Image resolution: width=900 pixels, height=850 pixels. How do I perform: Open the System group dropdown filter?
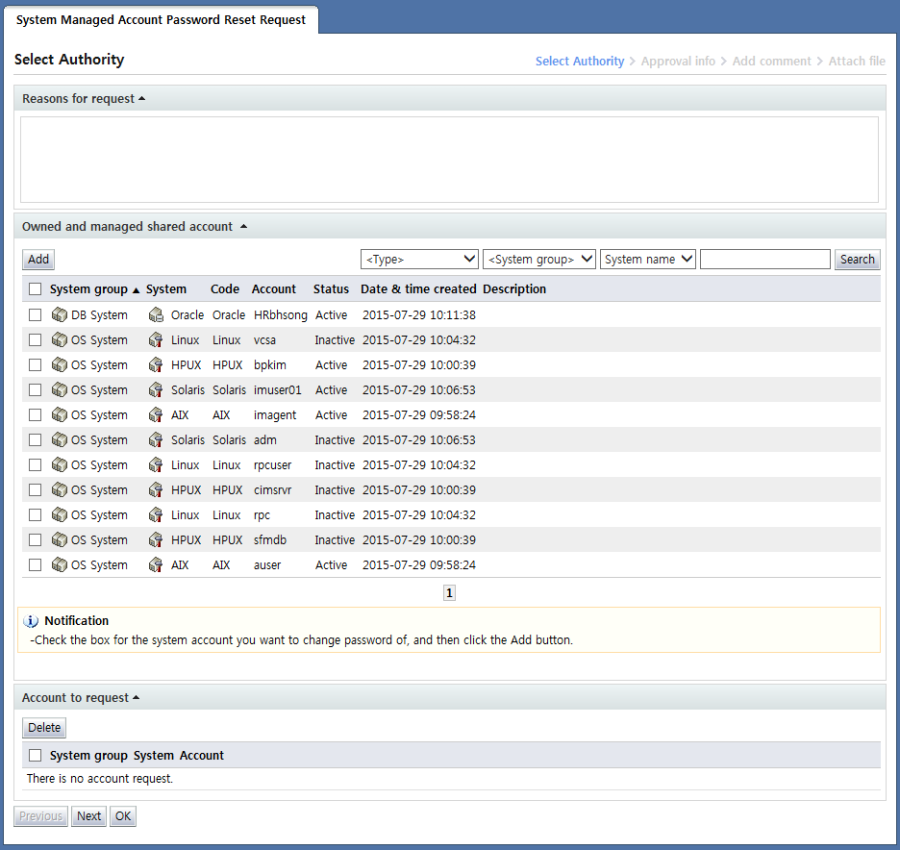pyautogui.click(x=539, y=259)
